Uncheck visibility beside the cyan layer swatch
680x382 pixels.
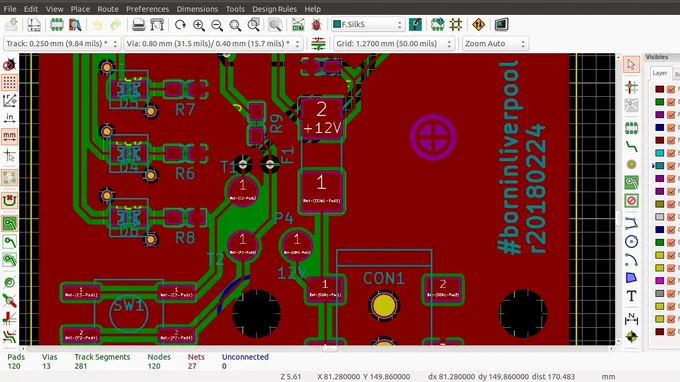point(671,153)
